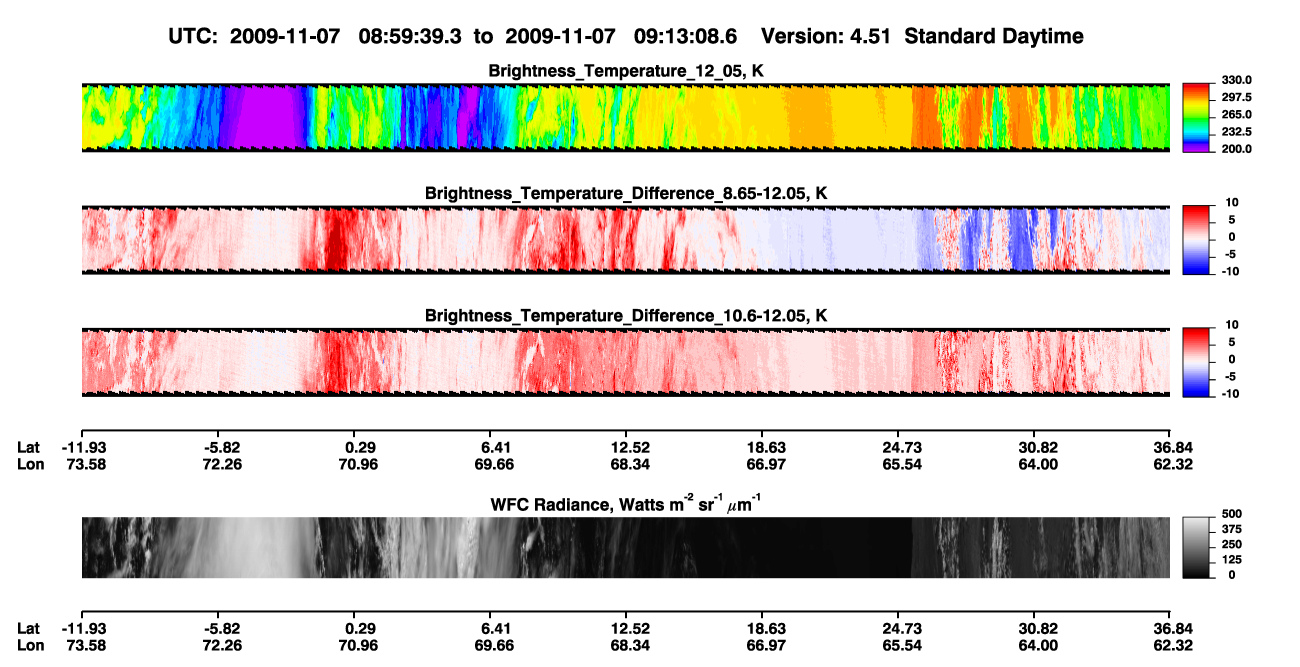The height and width of the screenshot is (667, 1300).
Task: Click longitude '62.32' on axis above WFC panel
Action: coord(1172,464)
